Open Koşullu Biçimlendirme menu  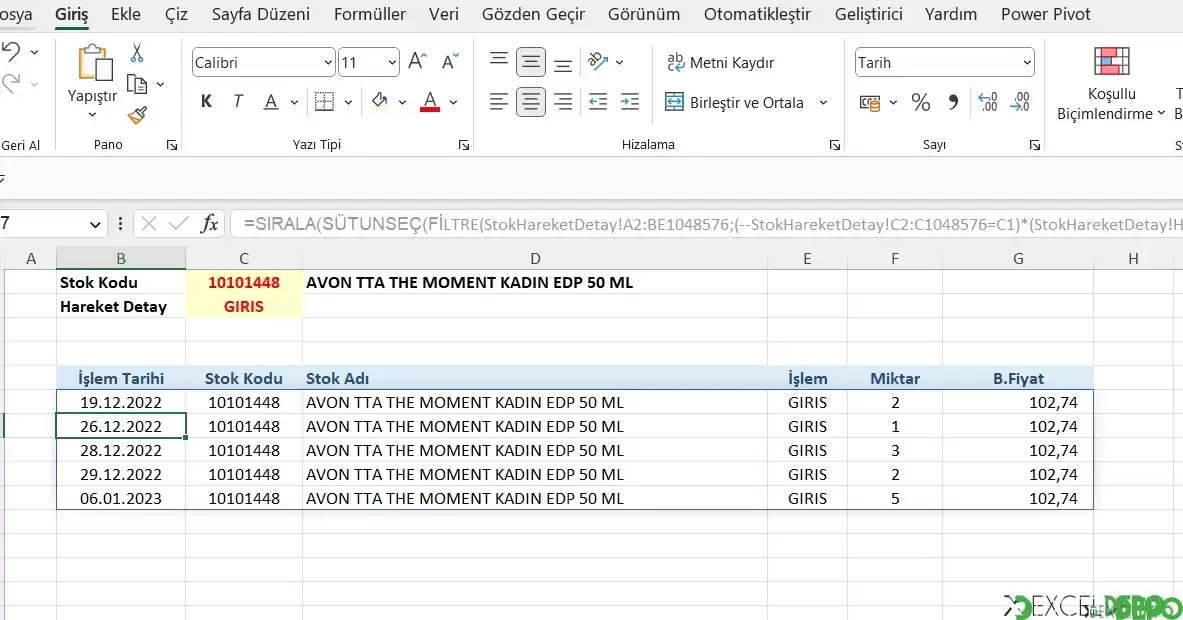pyautogui.click(x=1111, y=84)
